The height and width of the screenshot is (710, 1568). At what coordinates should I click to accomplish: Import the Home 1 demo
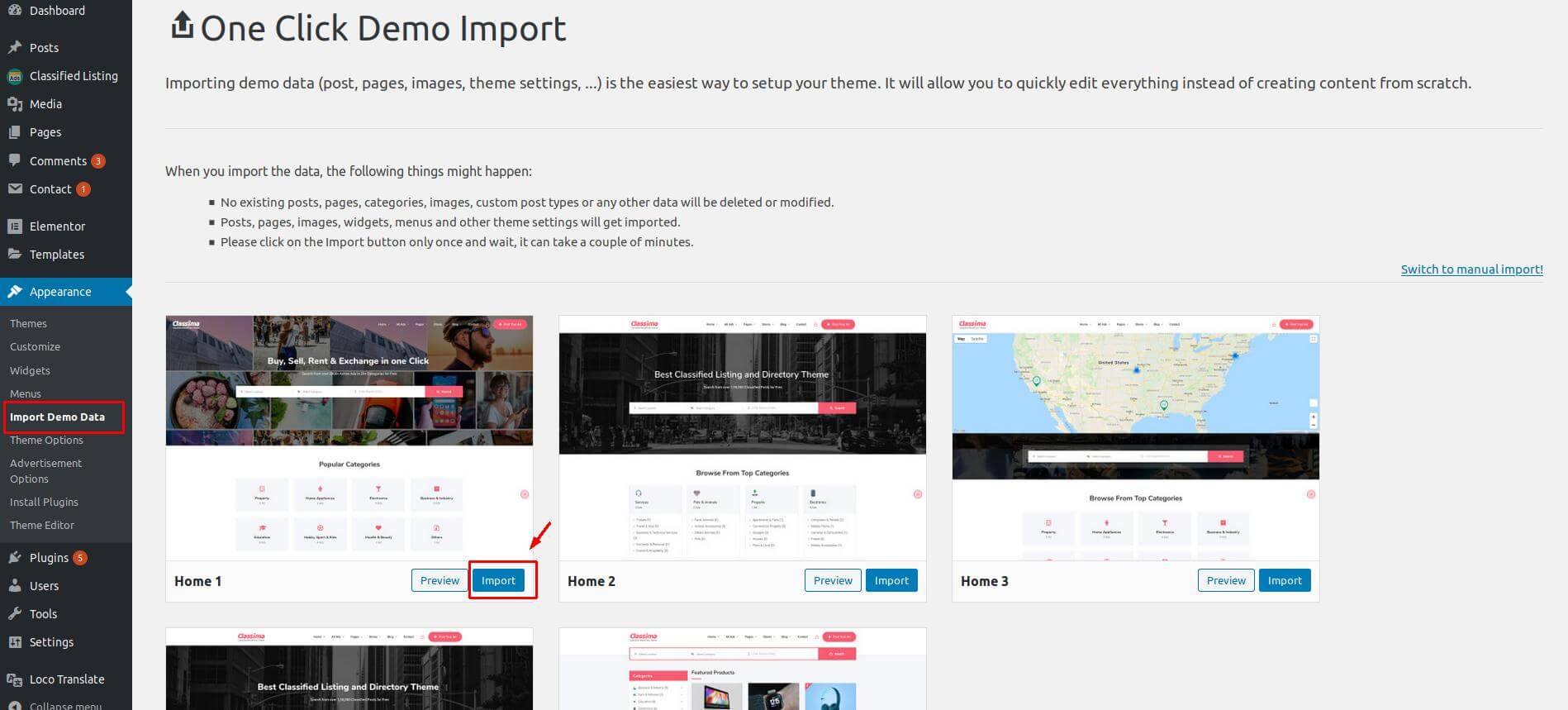[x=498, y=580]
